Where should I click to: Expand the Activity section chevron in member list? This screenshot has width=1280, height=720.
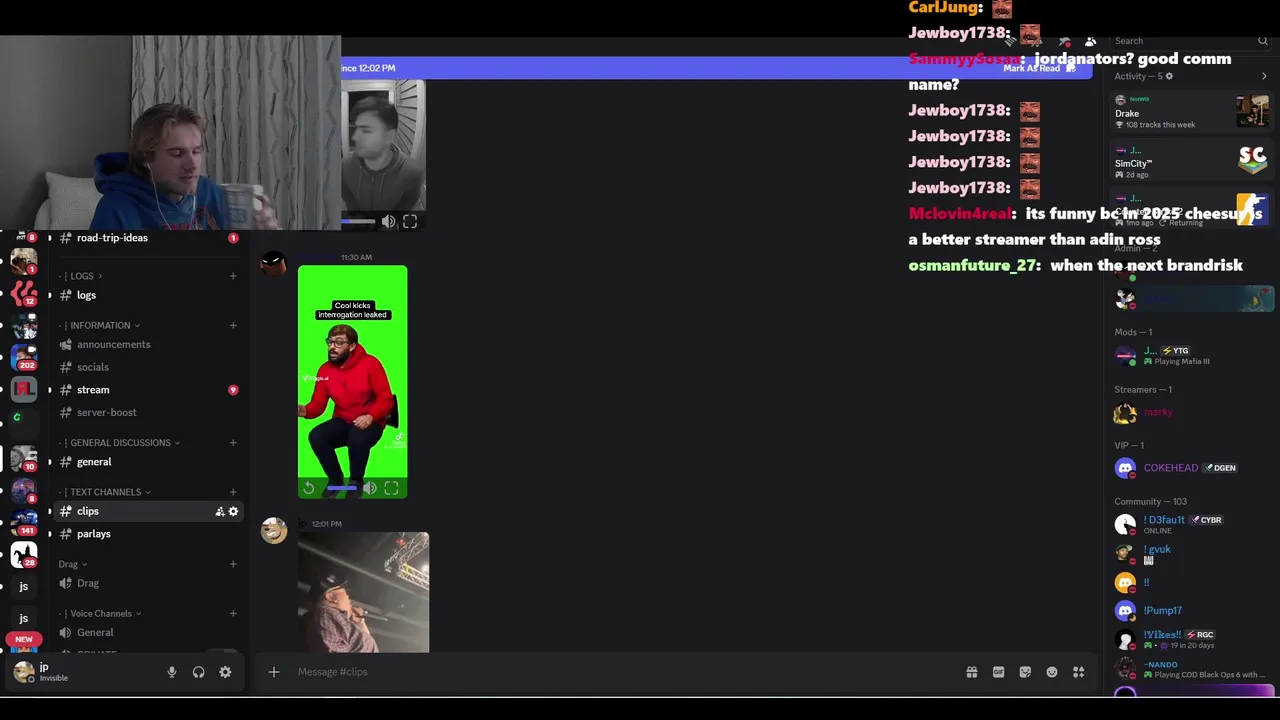point(1264,76)
